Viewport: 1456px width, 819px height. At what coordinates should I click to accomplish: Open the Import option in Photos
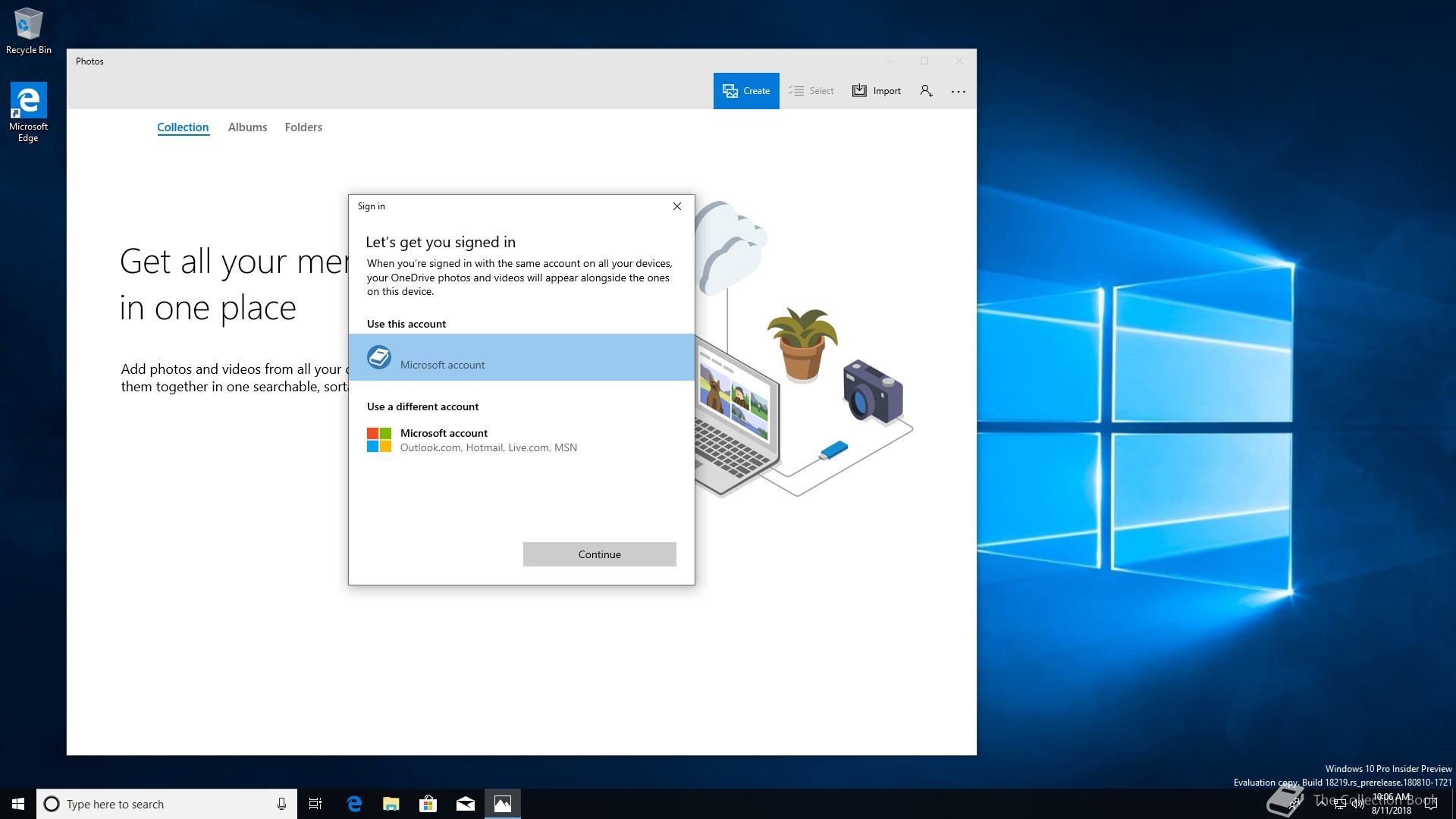877,91
